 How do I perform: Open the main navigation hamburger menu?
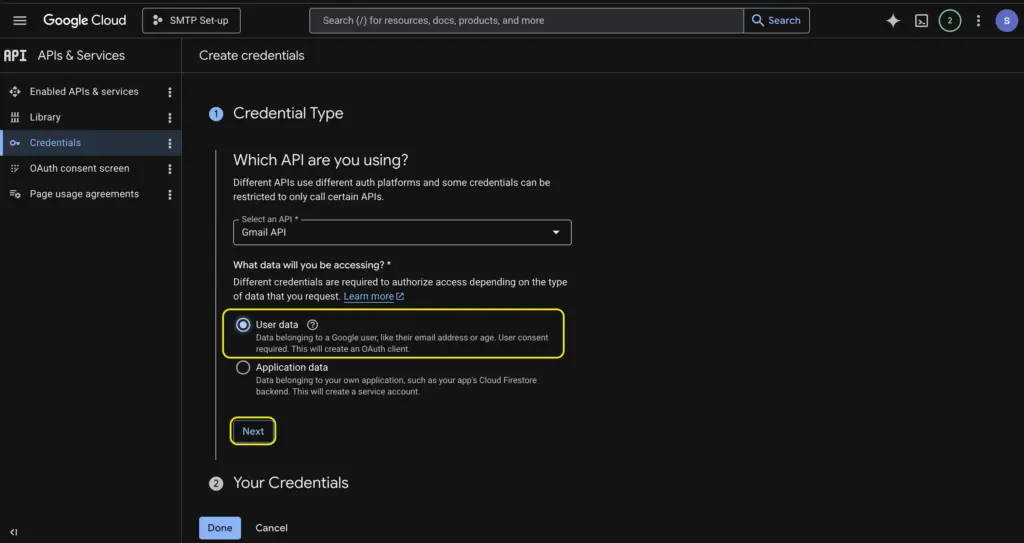point(20,20)
